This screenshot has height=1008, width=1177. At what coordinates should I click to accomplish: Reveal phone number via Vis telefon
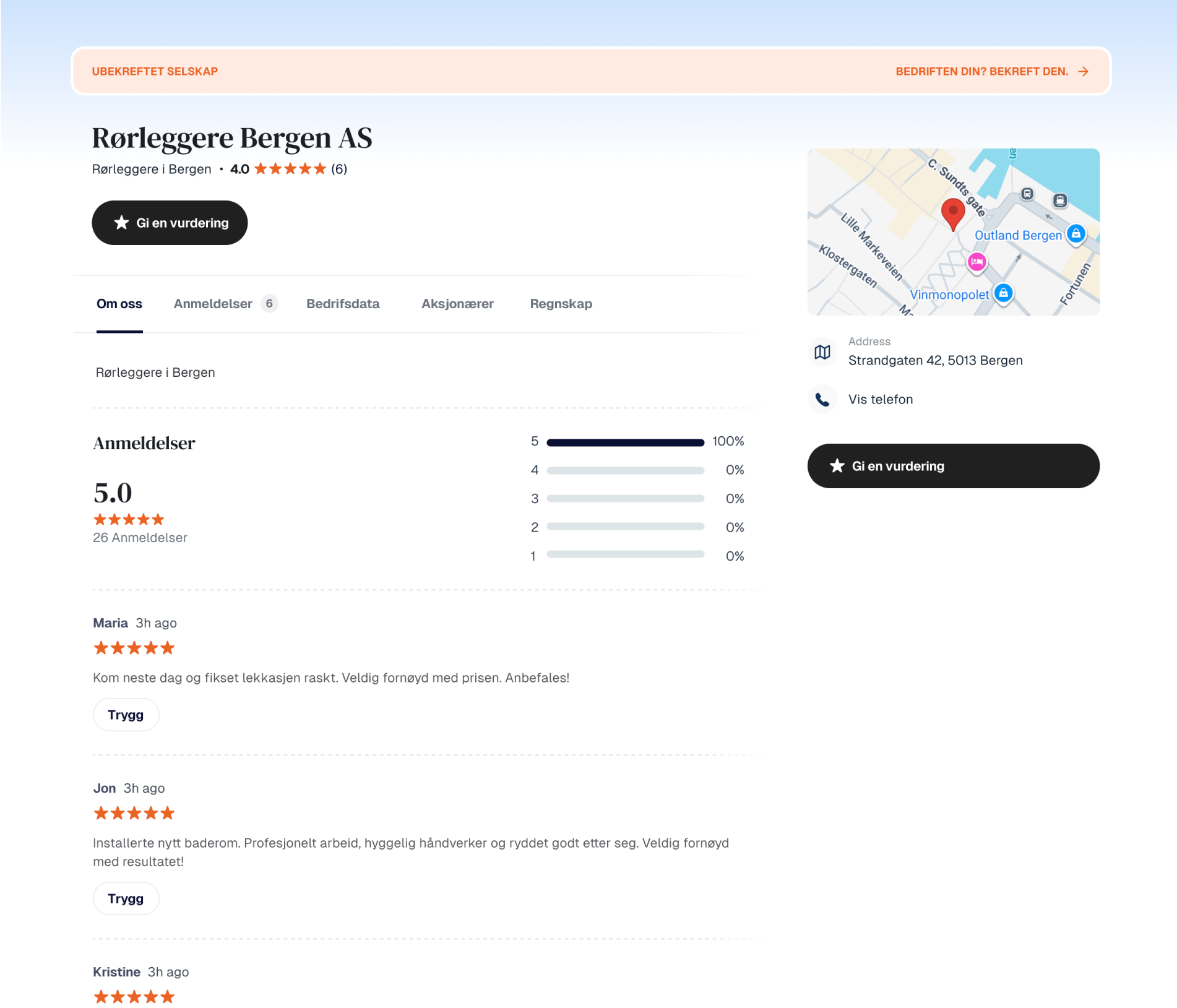[880, 400]
